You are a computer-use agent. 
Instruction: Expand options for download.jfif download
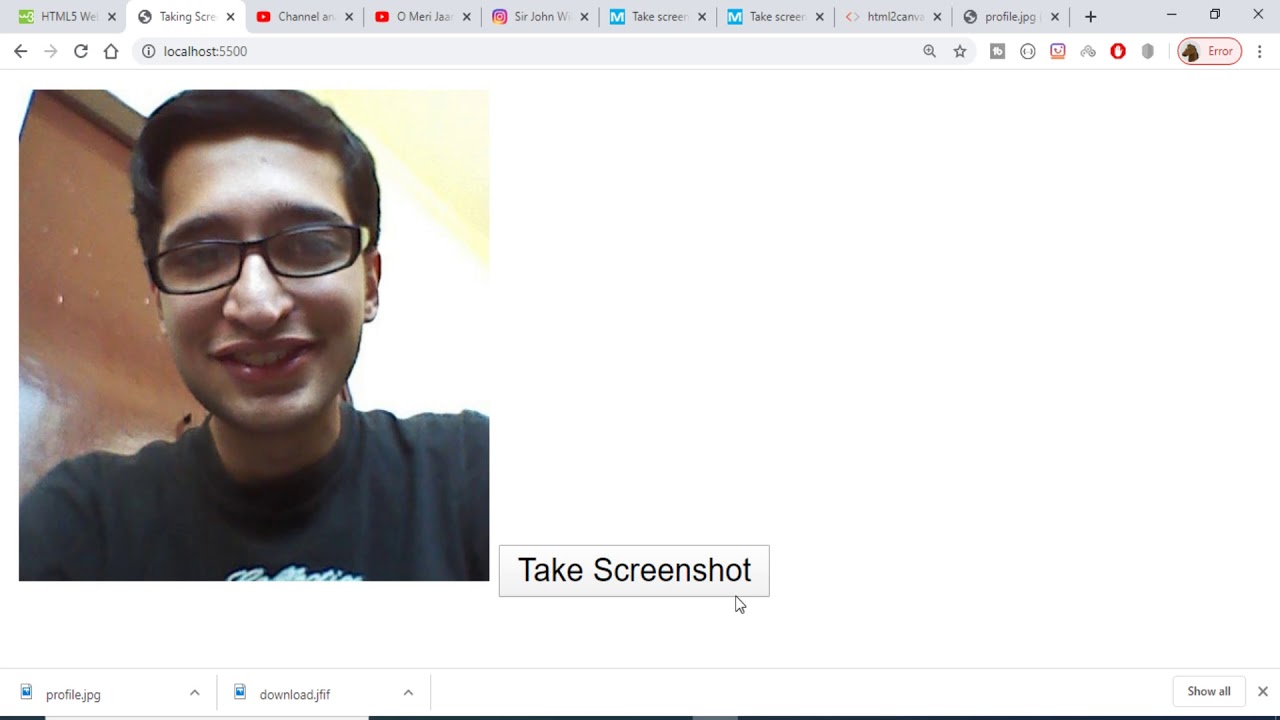408,693
